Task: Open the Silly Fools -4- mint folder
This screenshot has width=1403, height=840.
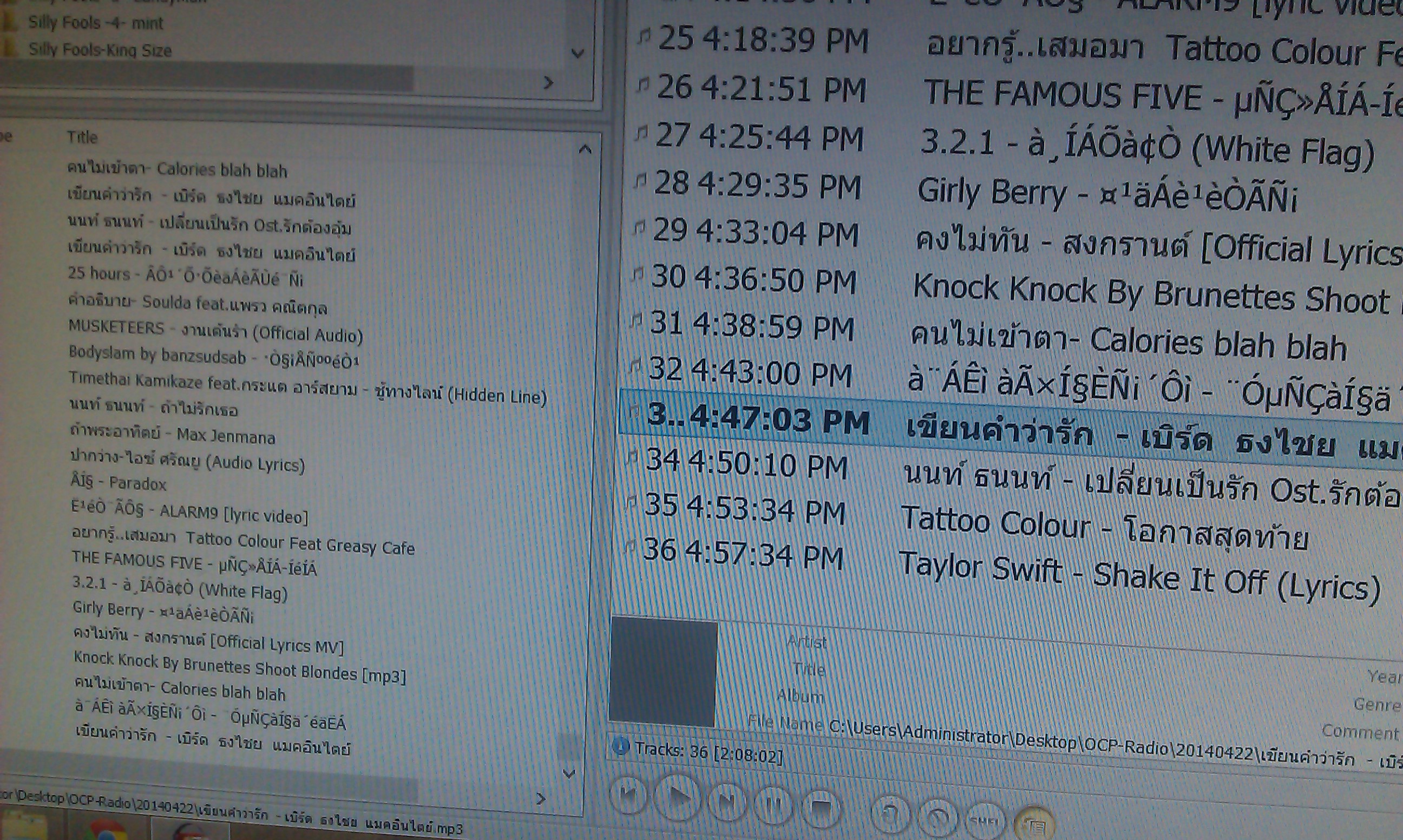Action: pos(96,23)
